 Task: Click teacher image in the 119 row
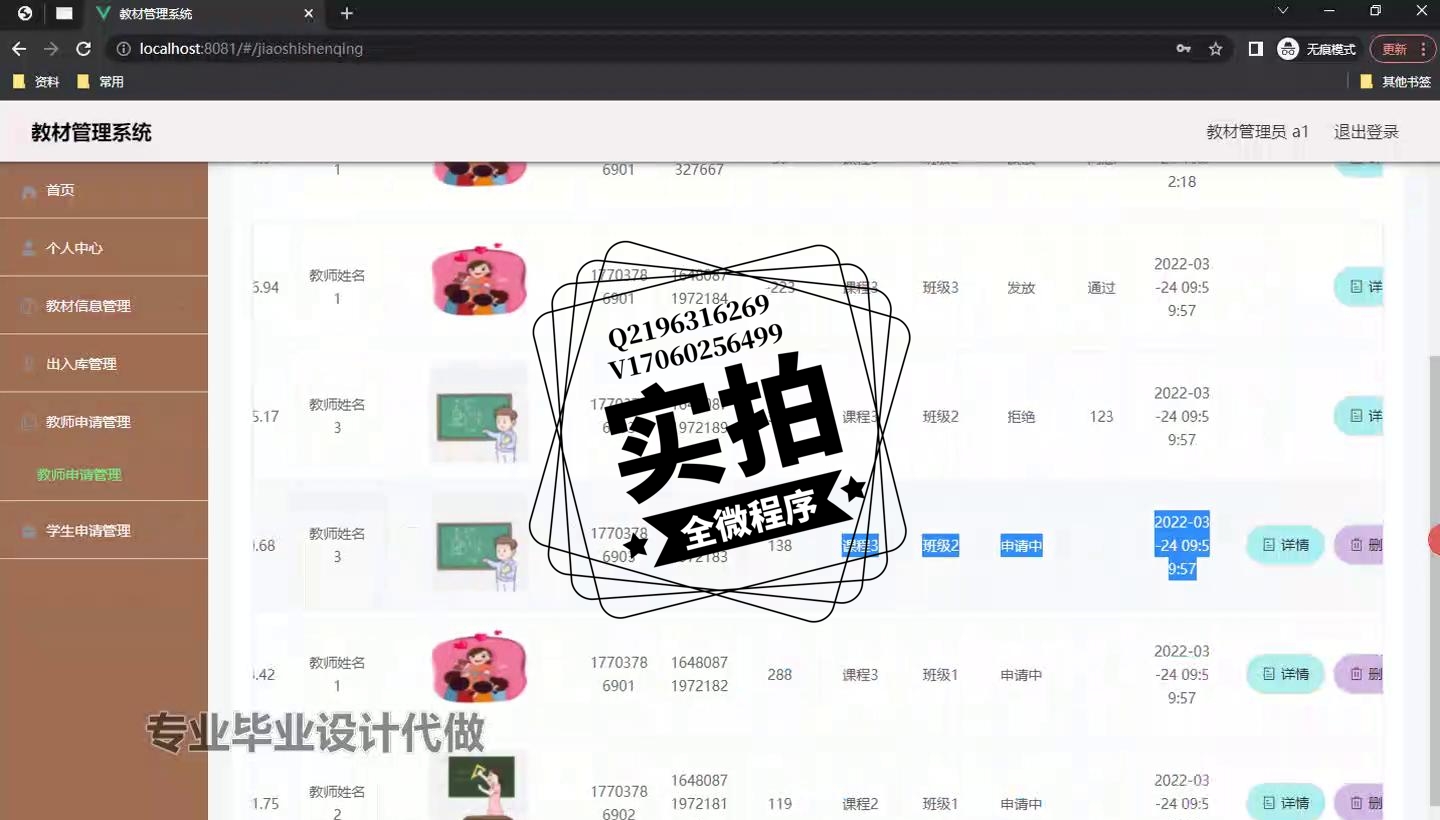(479, 788)
